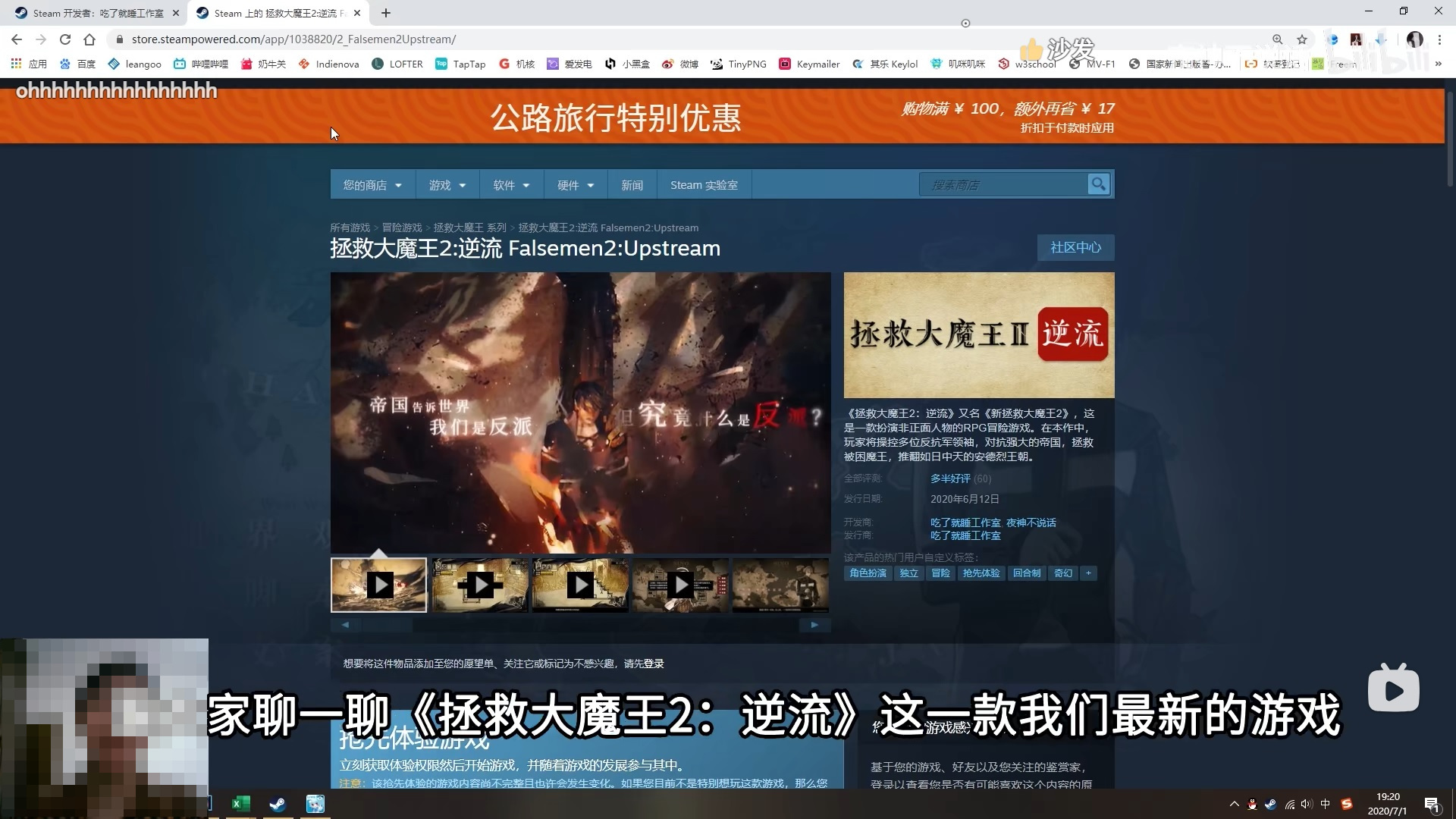Open publisher link 吃了就睡工作室
1456x819 pixels.
[965, 535]
